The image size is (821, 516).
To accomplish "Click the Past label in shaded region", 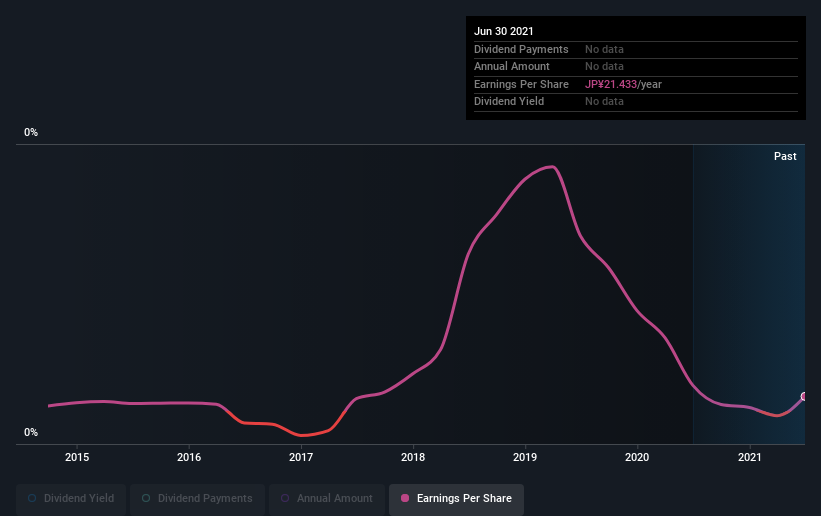I will (785, 156).
